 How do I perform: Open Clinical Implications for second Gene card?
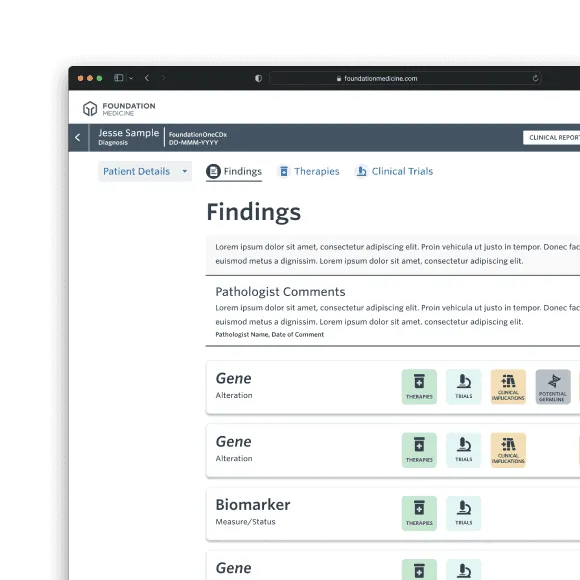coord(508,450)
